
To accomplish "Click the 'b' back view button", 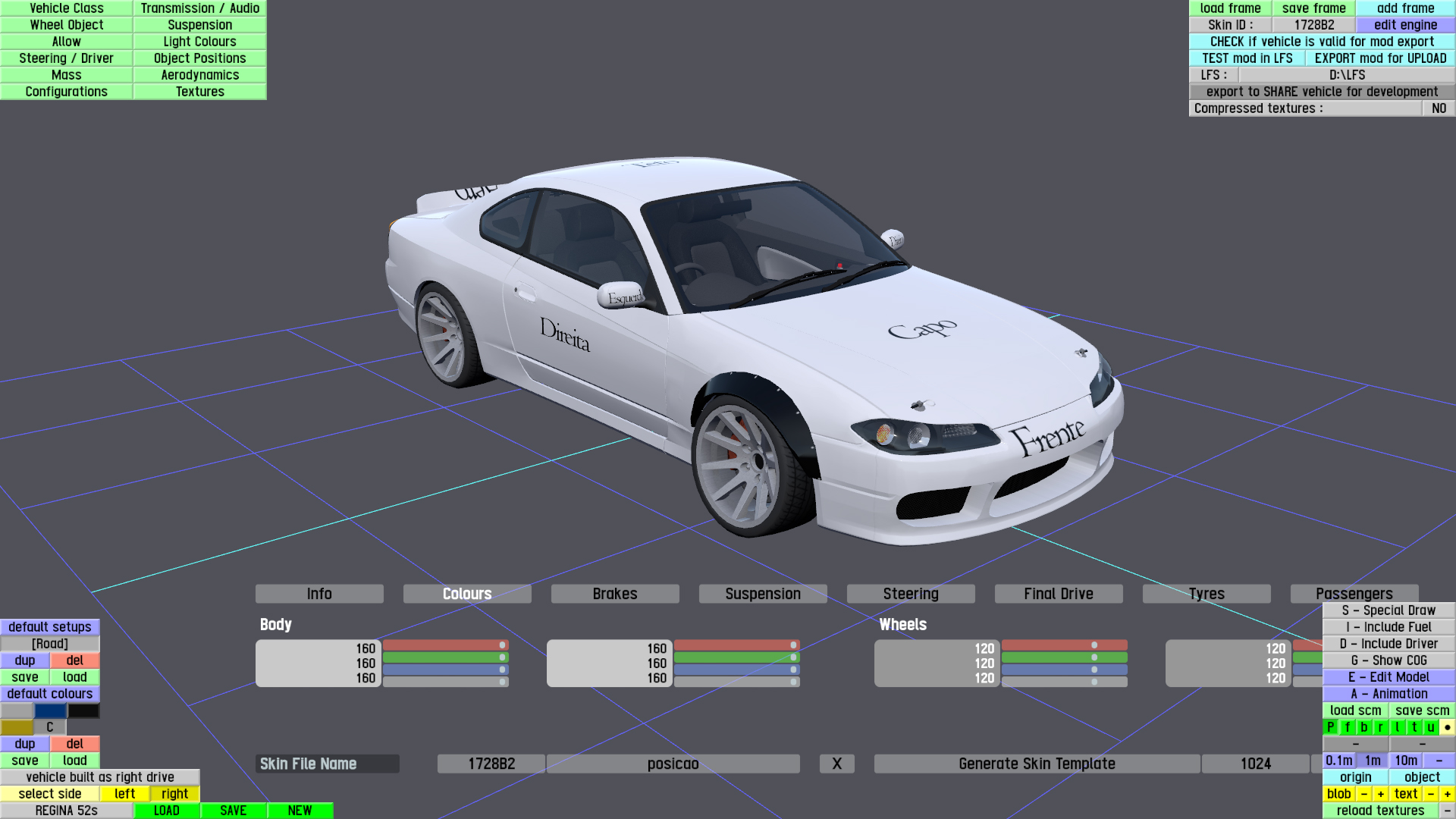I will (1364, 727).
